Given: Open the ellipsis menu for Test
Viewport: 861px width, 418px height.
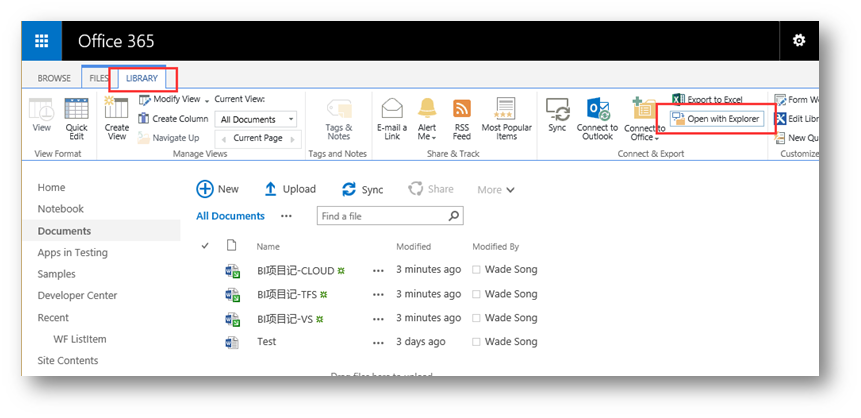Looking at the screenshot, I should coord(378,343).
